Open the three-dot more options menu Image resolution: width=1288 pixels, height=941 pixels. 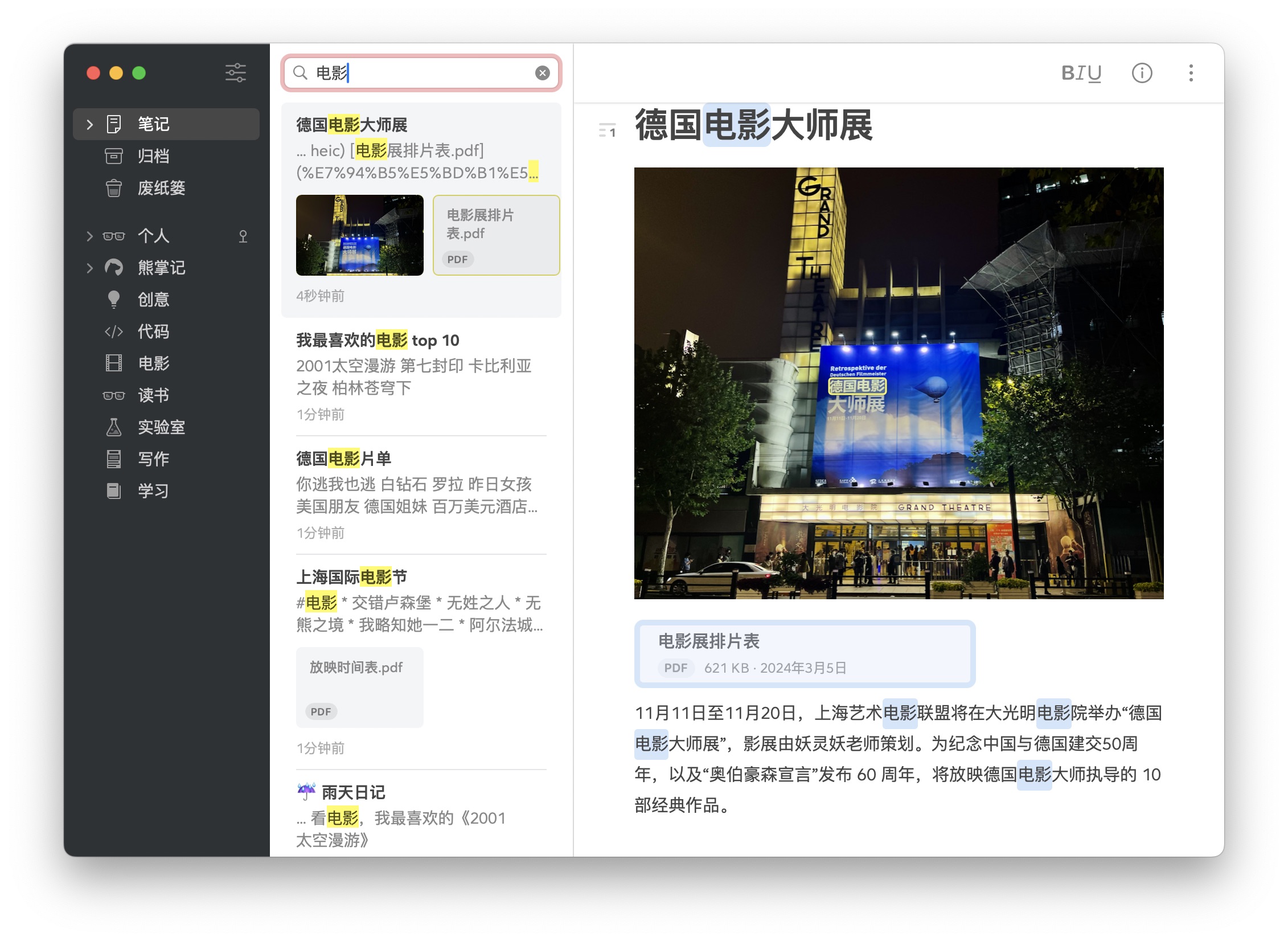(1191, 73)
